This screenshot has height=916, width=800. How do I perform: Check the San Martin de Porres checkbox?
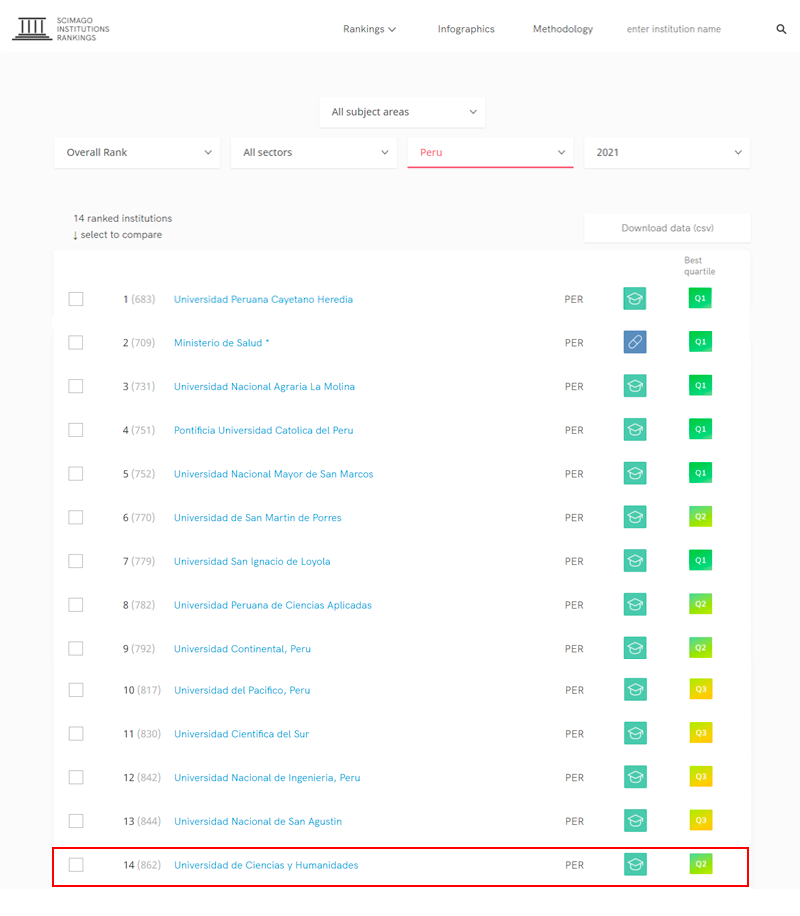[75, 518]
